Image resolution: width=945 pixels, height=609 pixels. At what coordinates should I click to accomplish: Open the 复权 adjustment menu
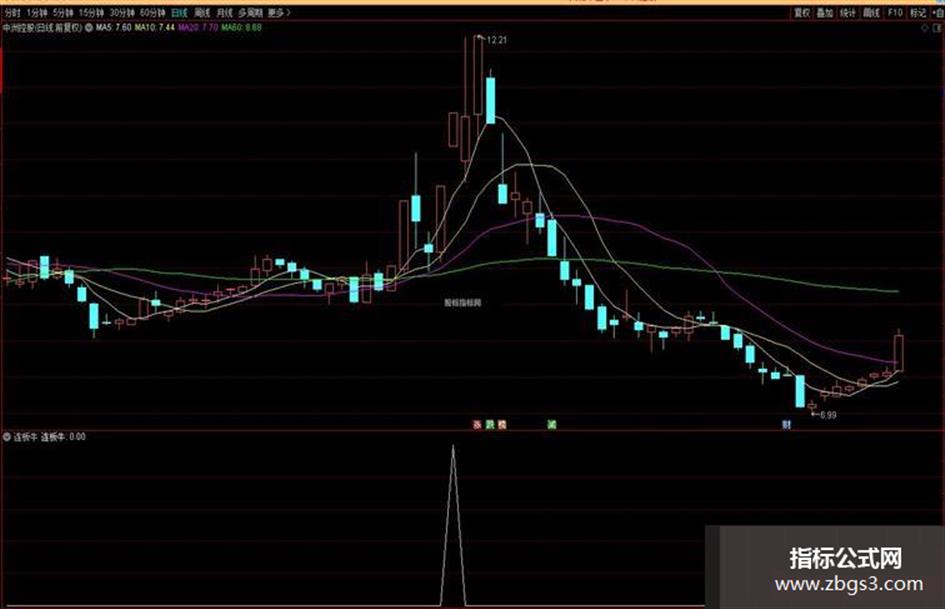802,13
